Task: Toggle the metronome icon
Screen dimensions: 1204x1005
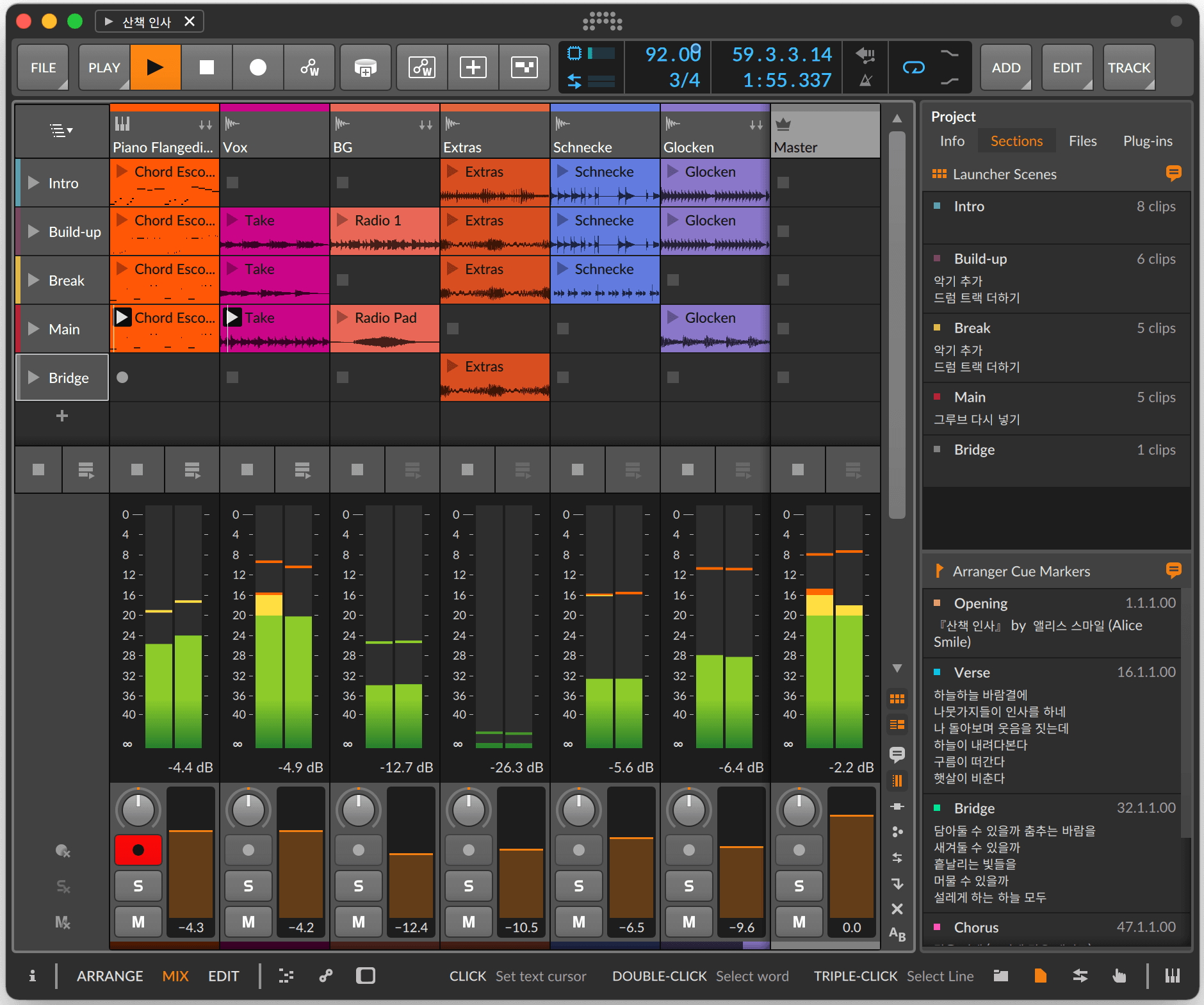Action: [865, 81]
